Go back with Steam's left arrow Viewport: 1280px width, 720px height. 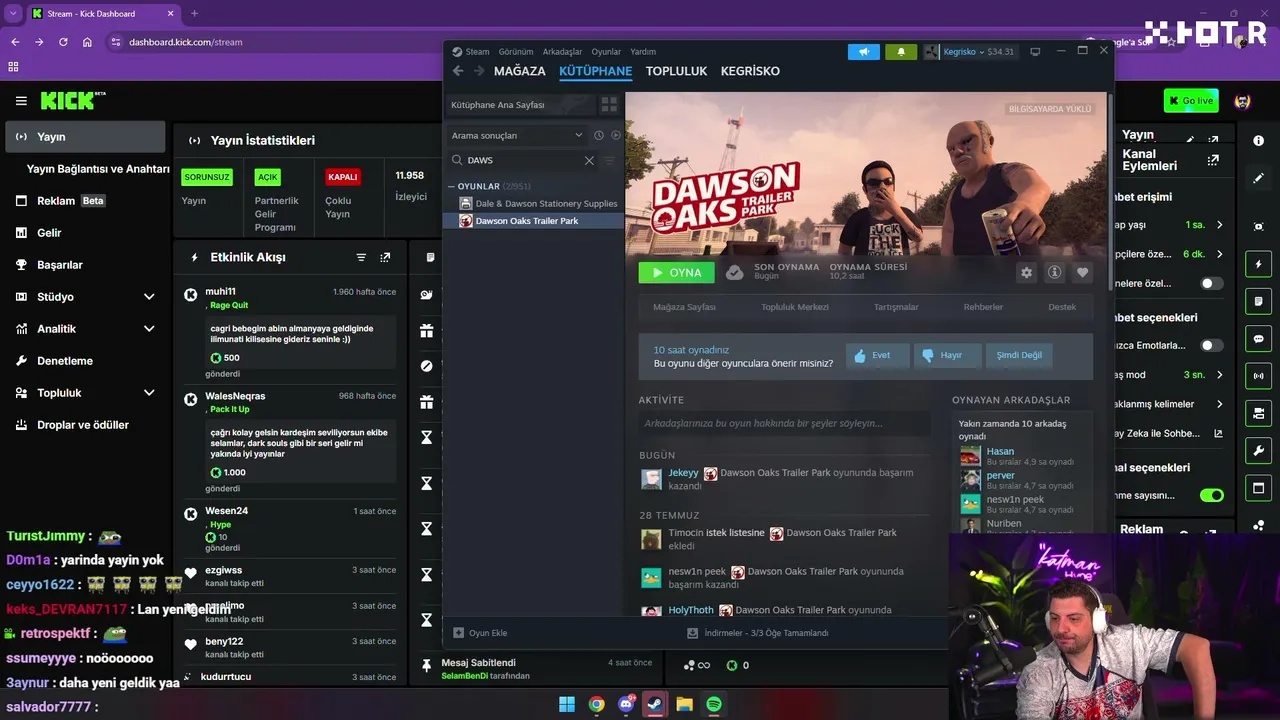[x=458, y=71]
